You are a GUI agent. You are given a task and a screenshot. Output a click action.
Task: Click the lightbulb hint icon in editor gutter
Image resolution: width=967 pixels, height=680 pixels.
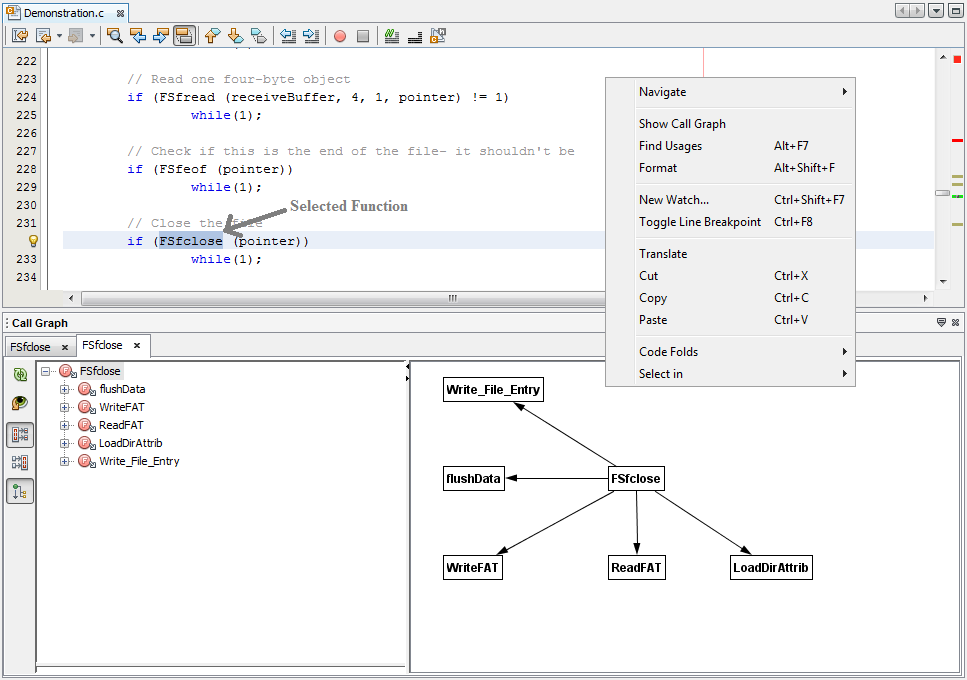[x=32, y=241]
